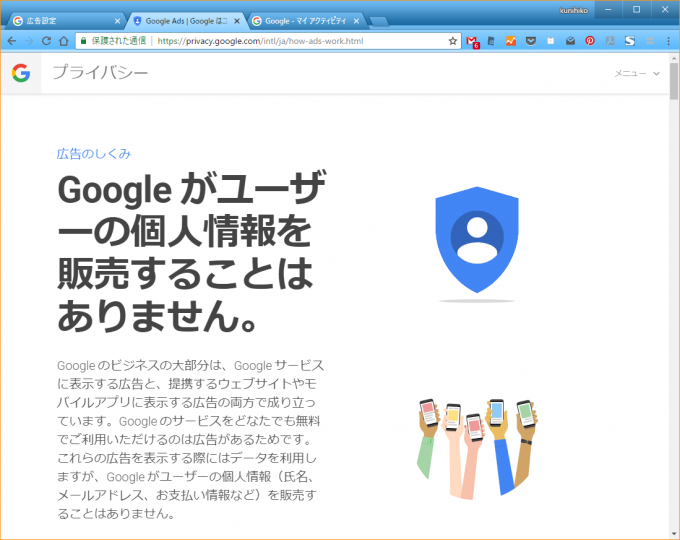Close the Google Ads tab
Image resolution: width=680 pixels, height=540 pixels.
tap(237, 21)
